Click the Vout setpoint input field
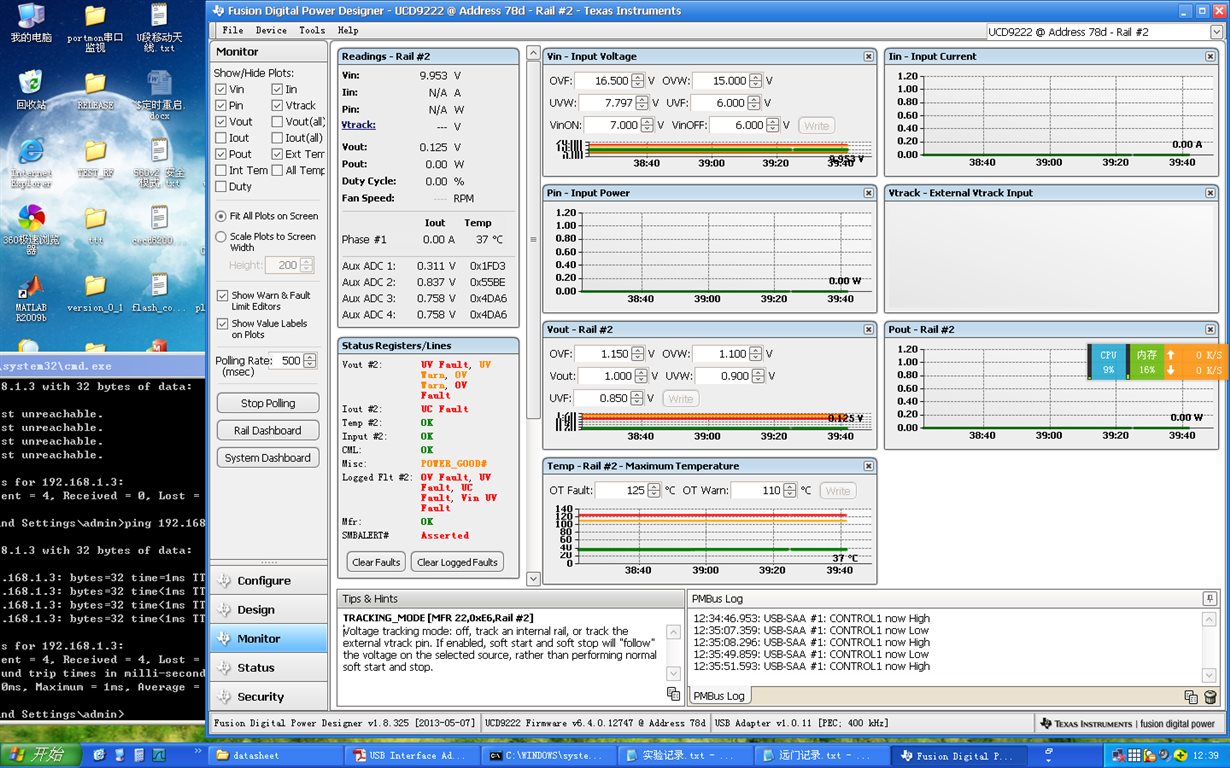1230x768 pixels. click(x=606, y=376)
